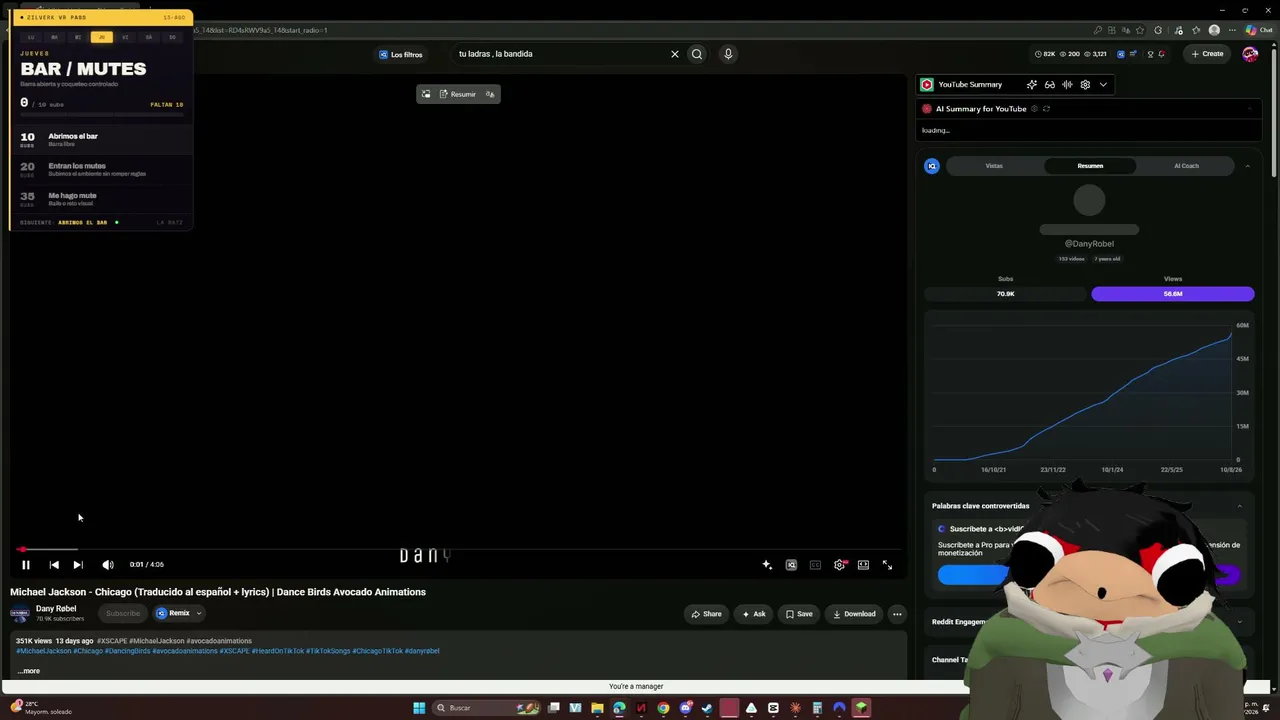Click the vidIQ icon in player controls
Screen dimensions: 1280x720
pyautogui.click(x=791, y=565)
